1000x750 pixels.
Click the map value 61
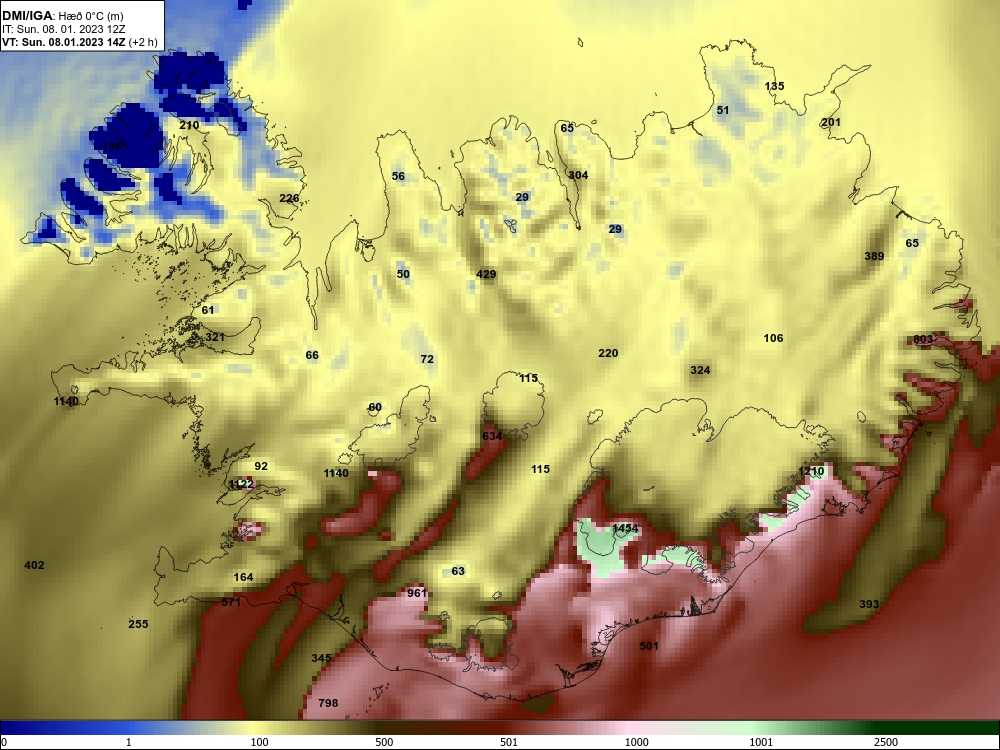pyautogui.click(x=208, y=310)
